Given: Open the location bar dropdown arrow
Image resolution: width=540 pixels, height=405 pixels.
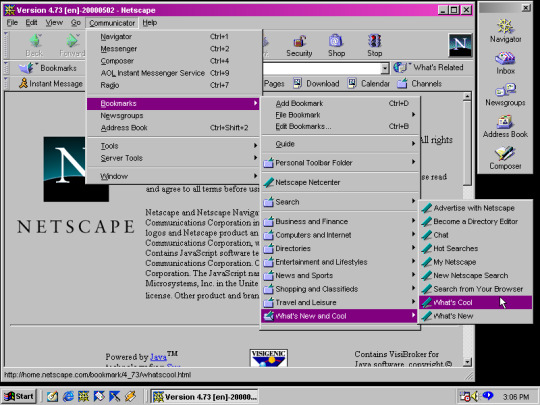Looking at the screenshot, I should coord(385,68).
